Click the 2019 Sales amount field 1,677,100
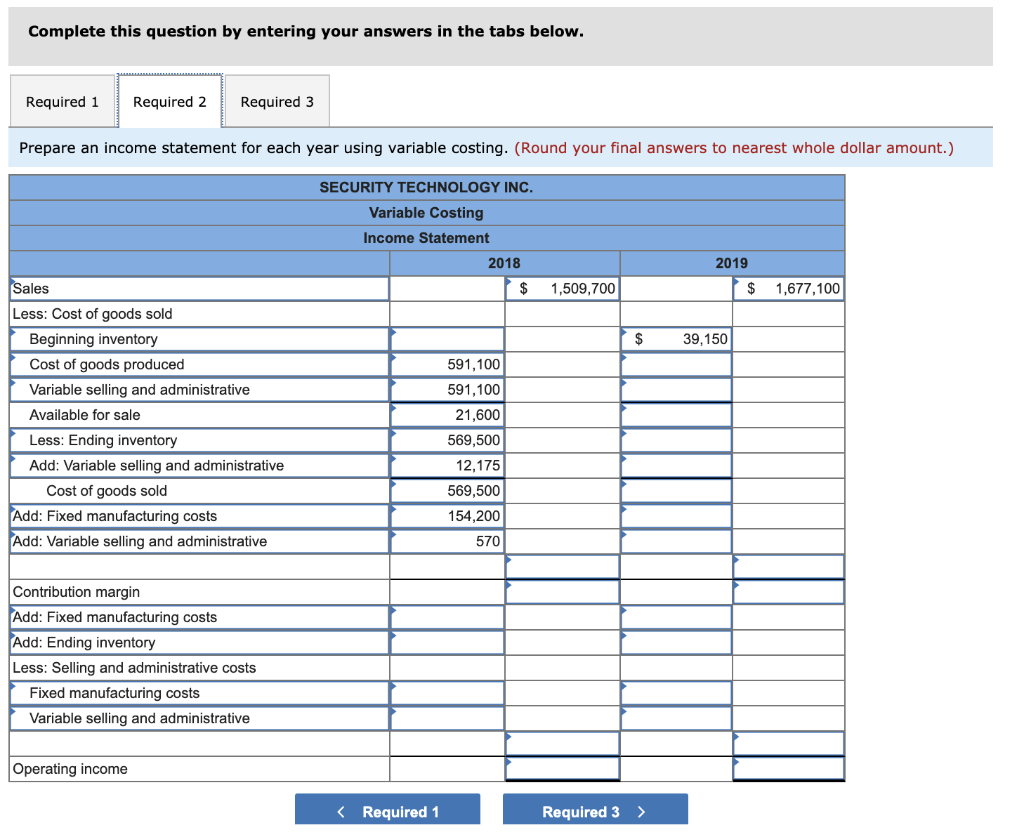 [788, 289]
